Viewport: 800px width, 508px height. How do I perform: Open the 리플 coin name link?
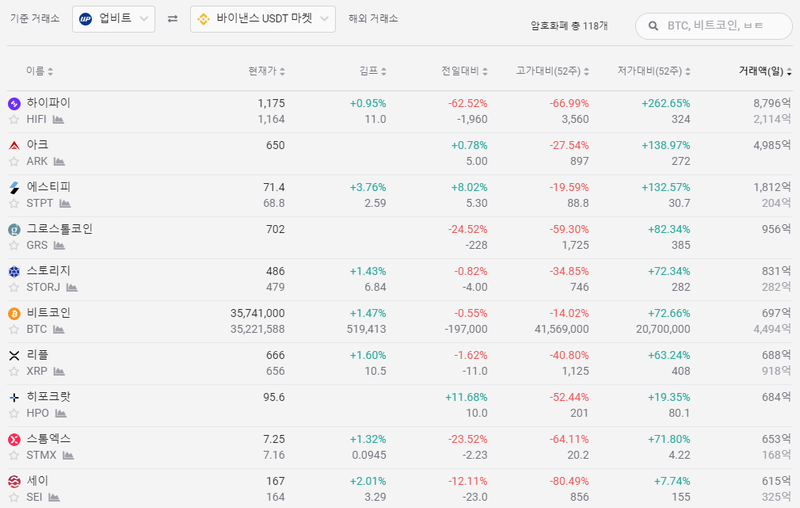(37, 355)
